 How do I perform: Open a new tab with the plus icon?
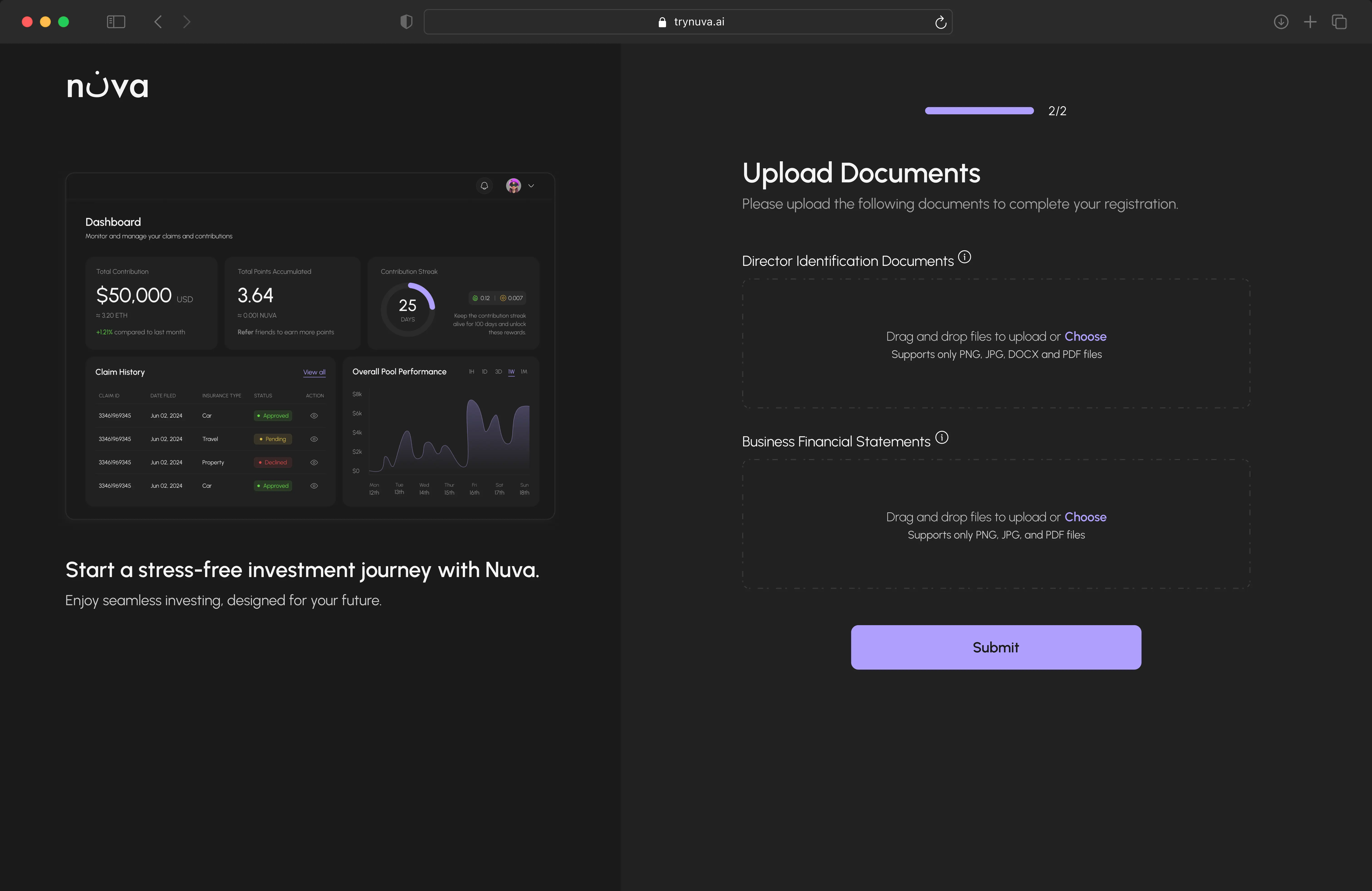[1310, 22]
